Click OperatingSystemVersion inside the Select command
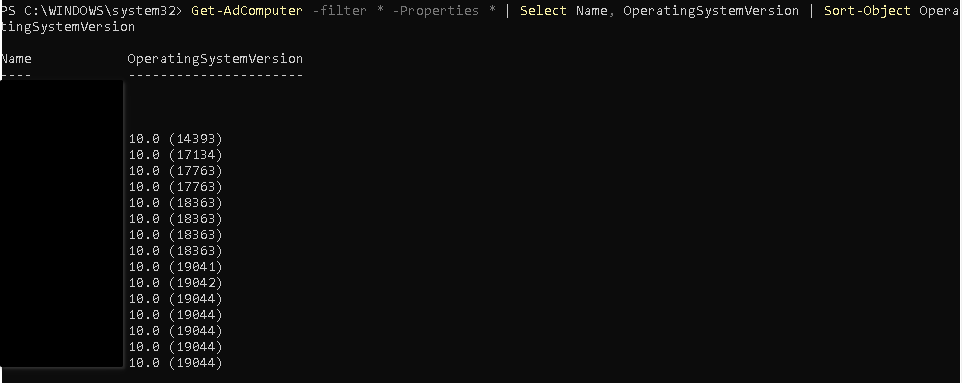Image resolution: width=962 pixels, height=383 pixels. 711,11
